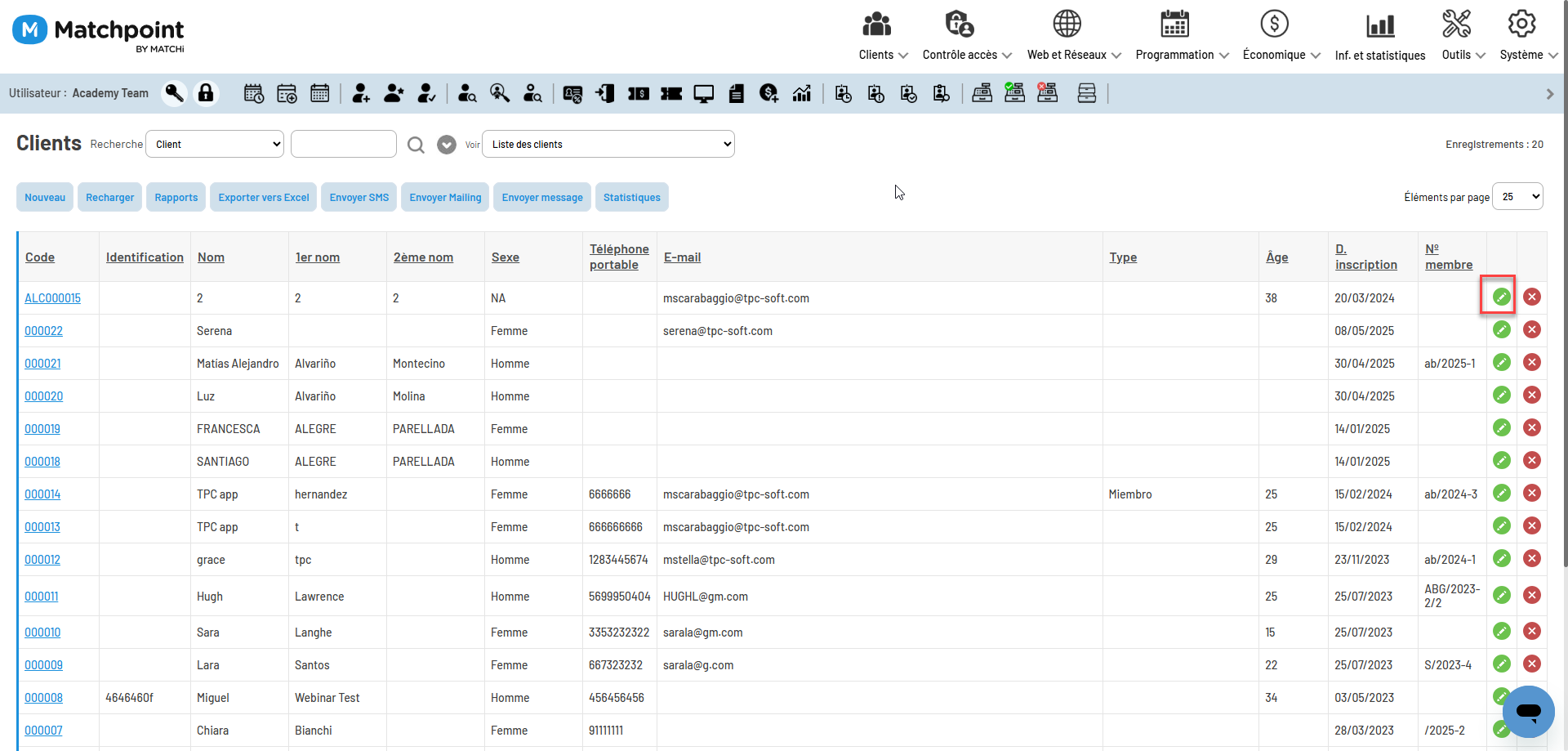Delete the client row 000022

click(x=1532, y=329)
